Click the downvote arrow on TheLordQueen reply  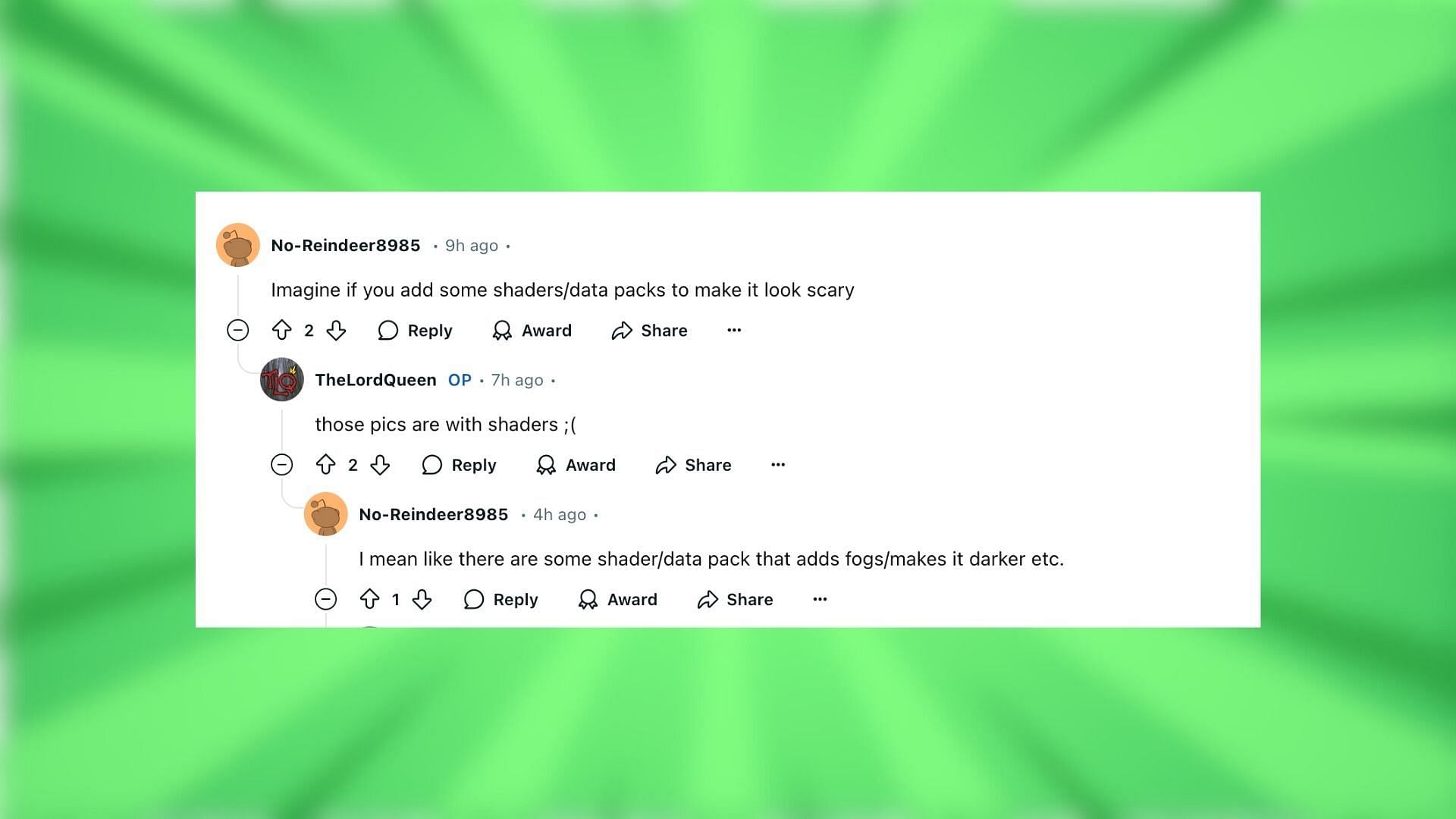pos(381,464)
